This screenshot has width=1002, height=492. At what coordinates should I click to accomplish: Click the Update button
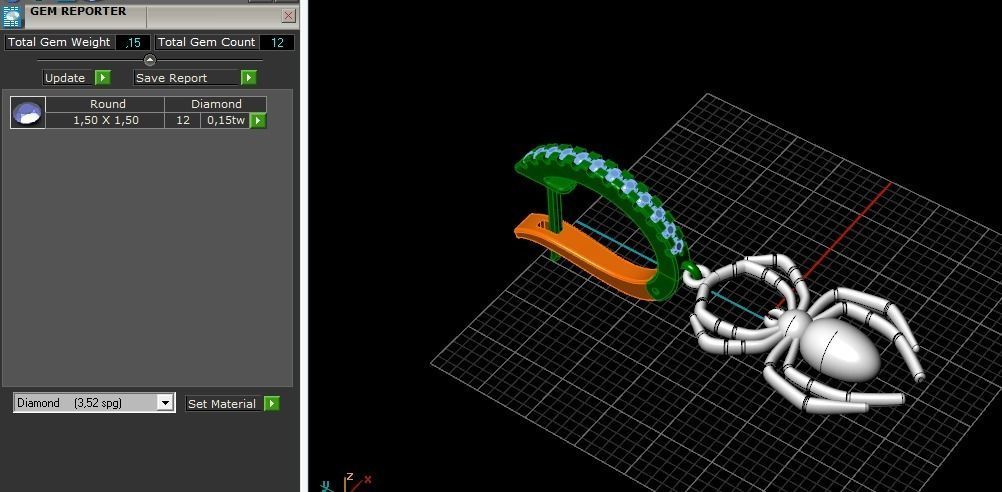click(x=69, y=78)
